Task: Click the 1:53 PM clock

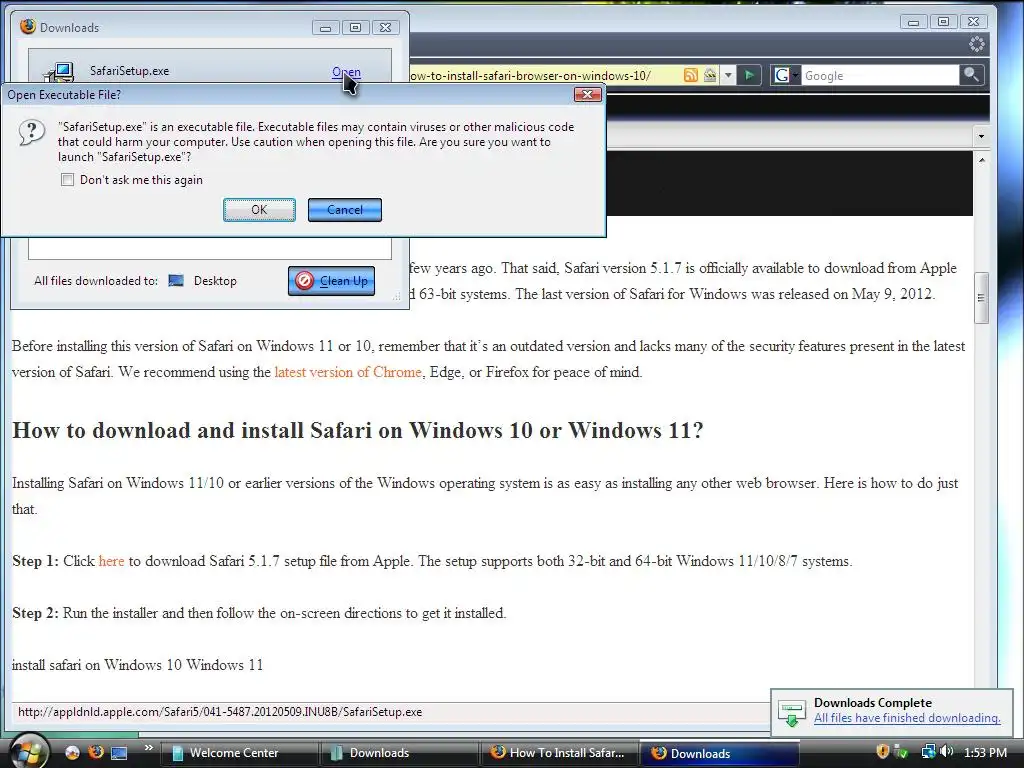Action: [985, 753]
